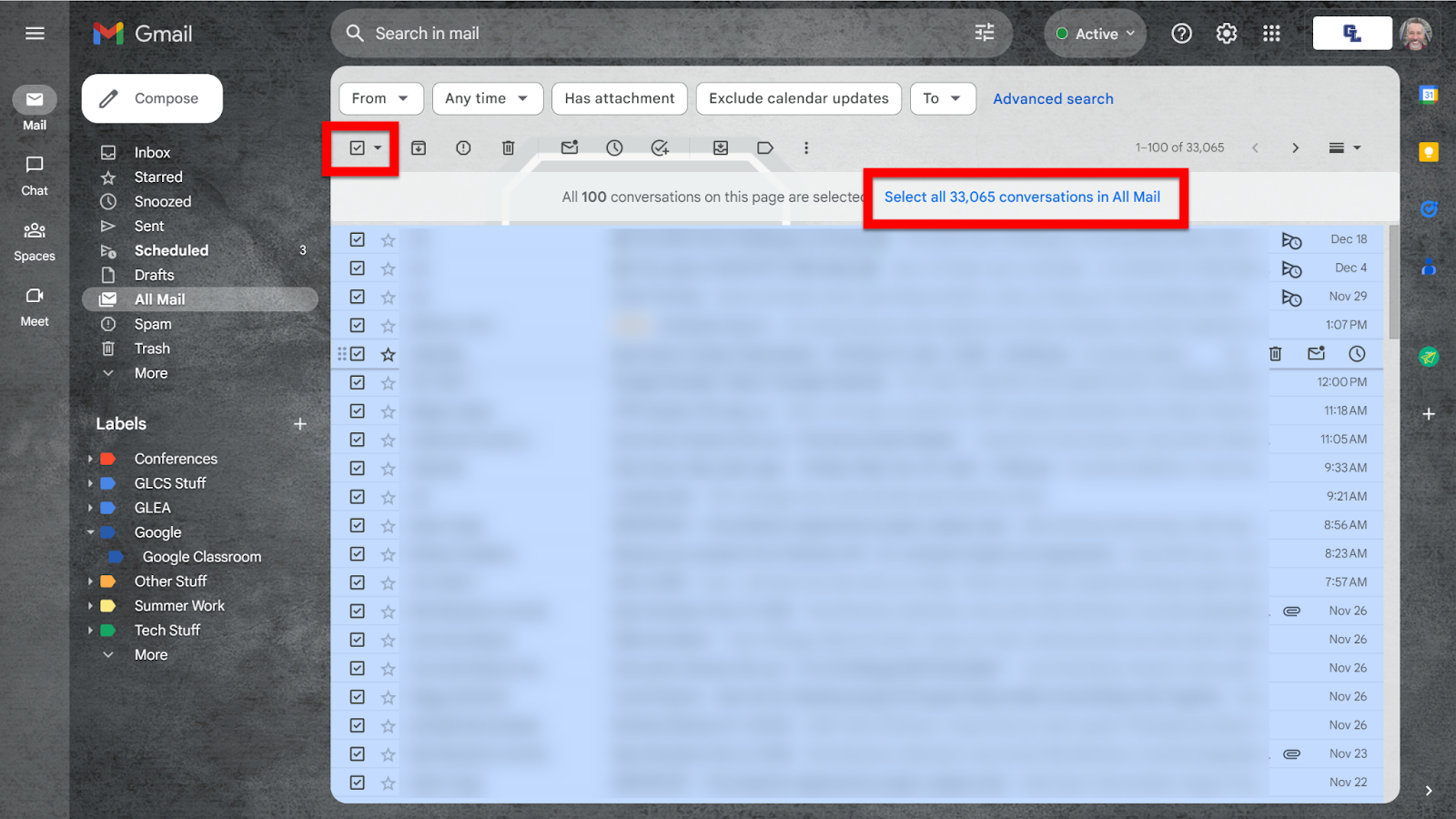Uncheck the 12:00 PM conversation checkbox
The width and height of the screenshot is (1456, 819).
coord(358,382)
